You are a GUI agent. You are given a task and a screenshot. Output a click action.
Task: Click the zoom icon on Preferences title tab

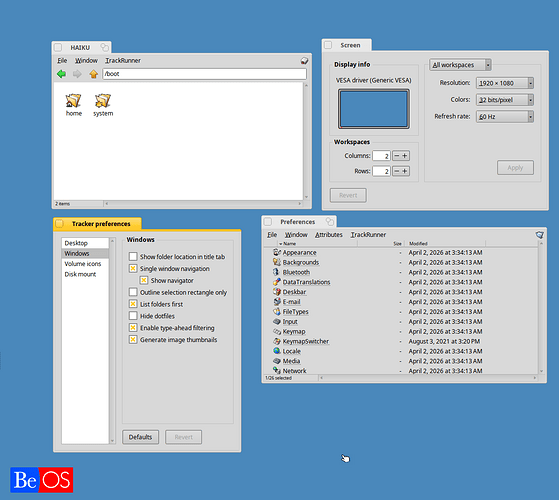(x=330, y=222)
